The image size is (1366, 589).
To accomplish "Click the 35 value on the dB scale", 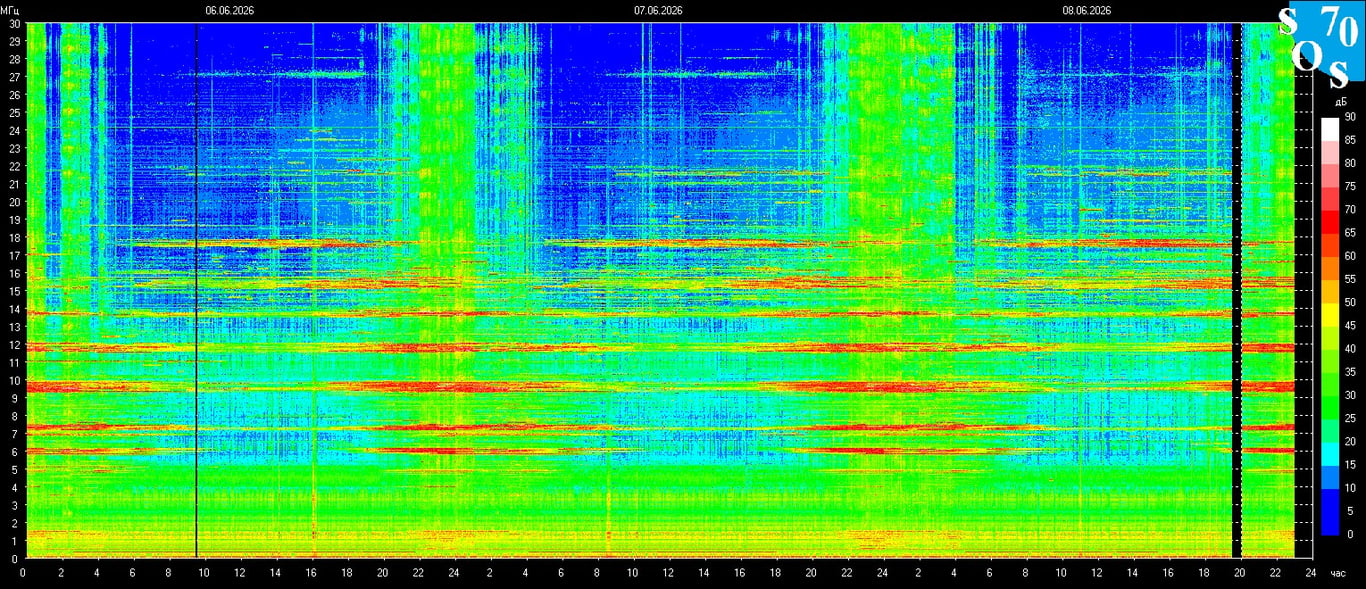I will (x=1350, y=372).
